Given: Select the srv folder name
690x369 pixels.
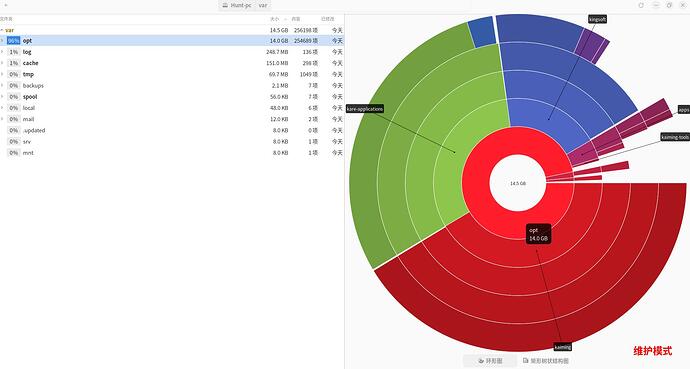Looking at the screenshot, I should pyautogui.click(x=27, y=142).
